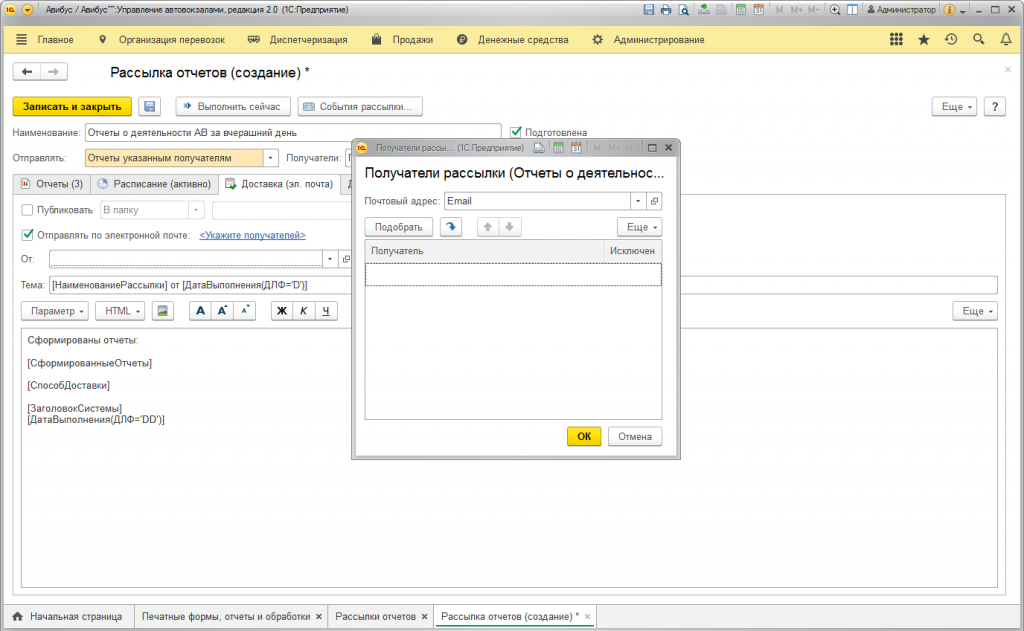Expand the Отправлять dropdown arrow
The image size is (1024, 631).
(x=271, y=158)
